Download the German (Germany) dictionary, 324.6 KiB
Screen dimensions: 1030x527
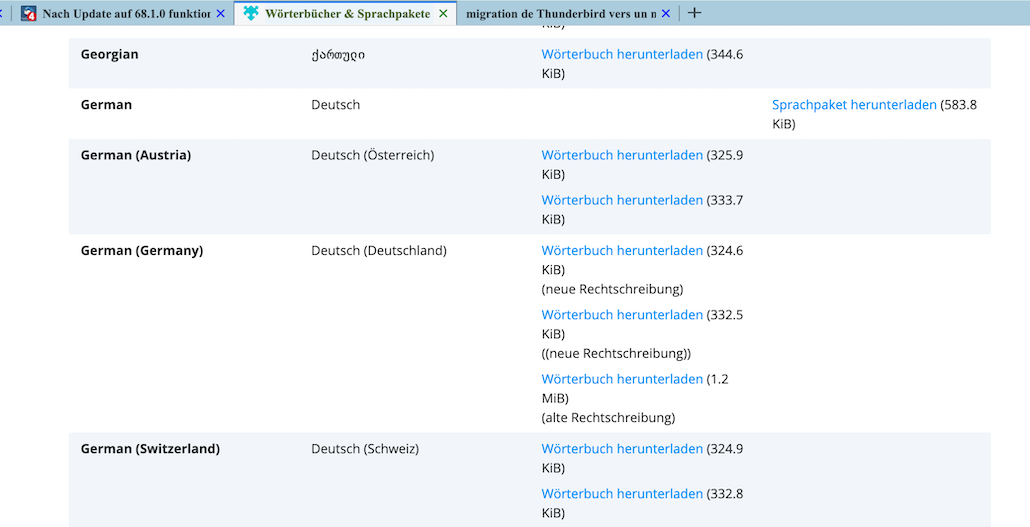[622, 251]
